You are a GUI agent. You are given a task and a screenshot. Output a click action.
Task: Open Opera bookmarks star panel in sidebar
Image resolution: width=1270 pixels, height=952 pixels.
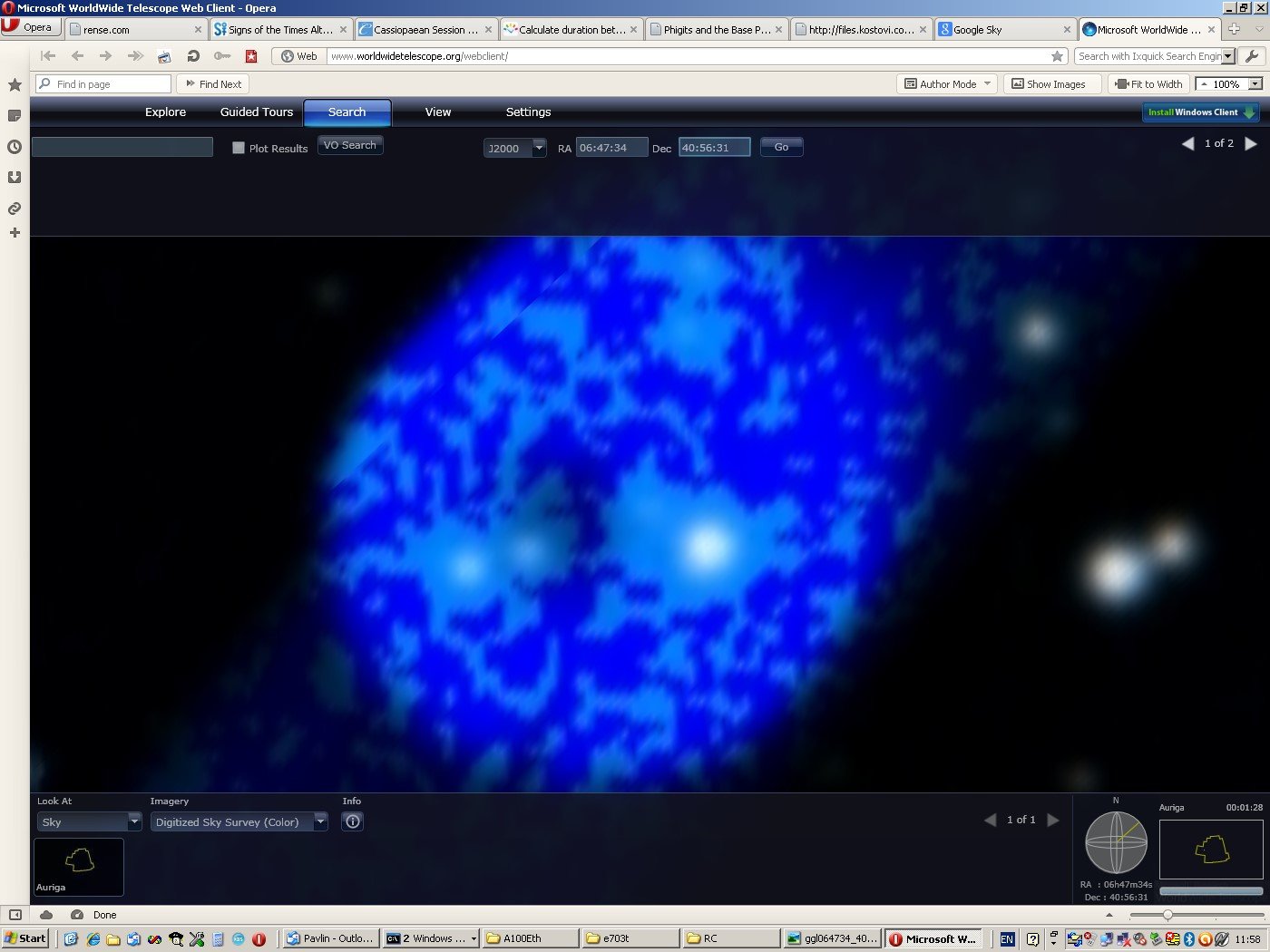(15, 85)
